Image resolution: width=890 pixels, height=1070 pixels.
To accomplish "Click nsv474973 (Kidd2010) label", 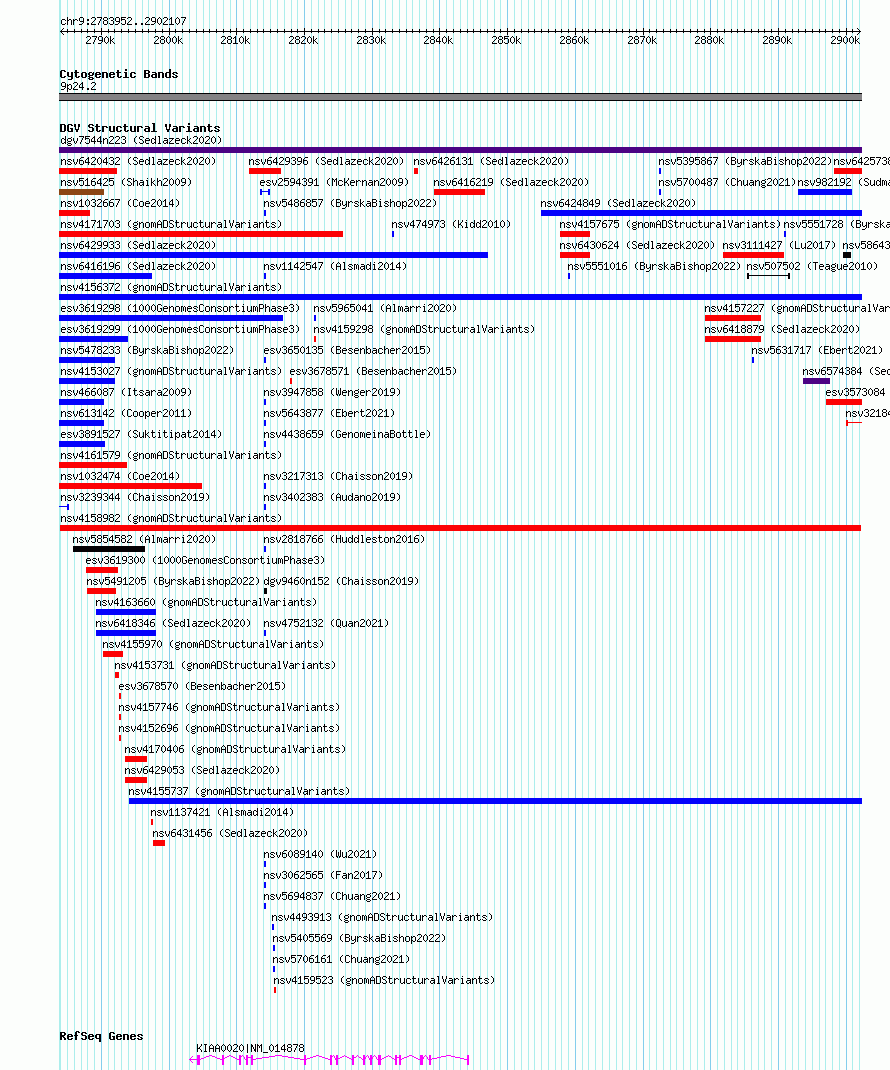I will (x=451, y=225).
